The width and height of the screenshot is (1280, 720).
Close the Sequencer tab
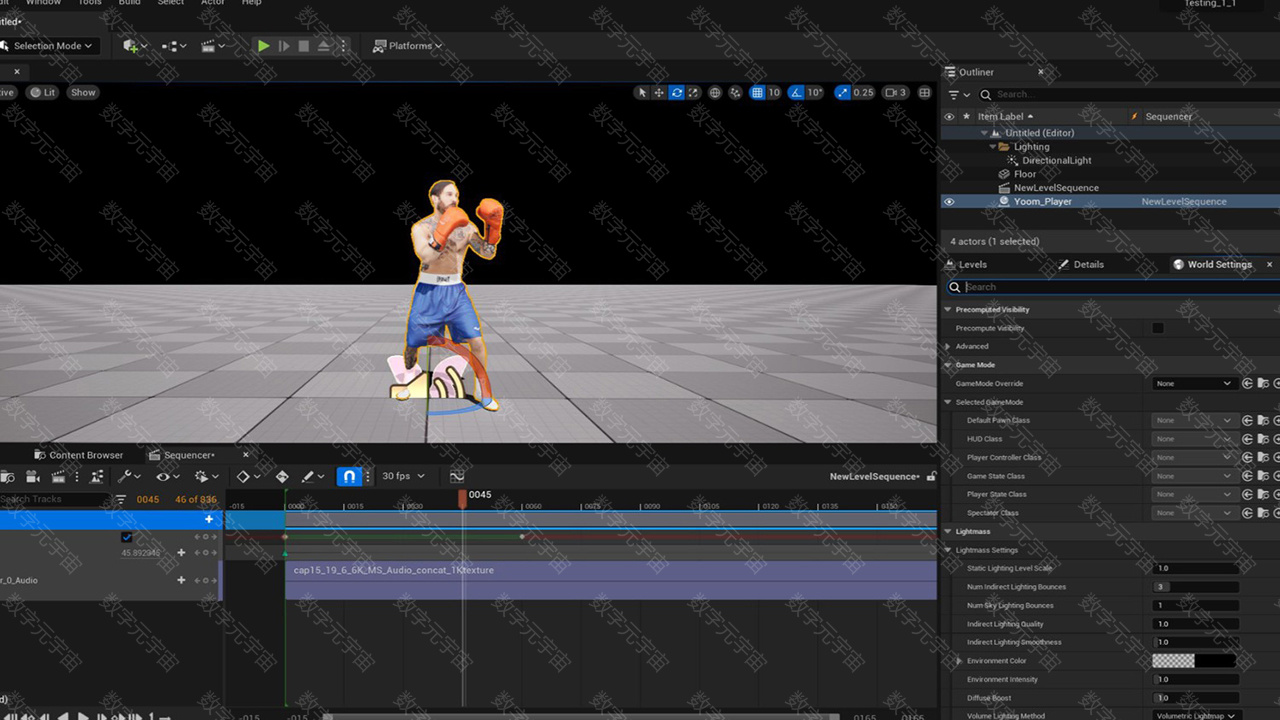click(245, 455)
